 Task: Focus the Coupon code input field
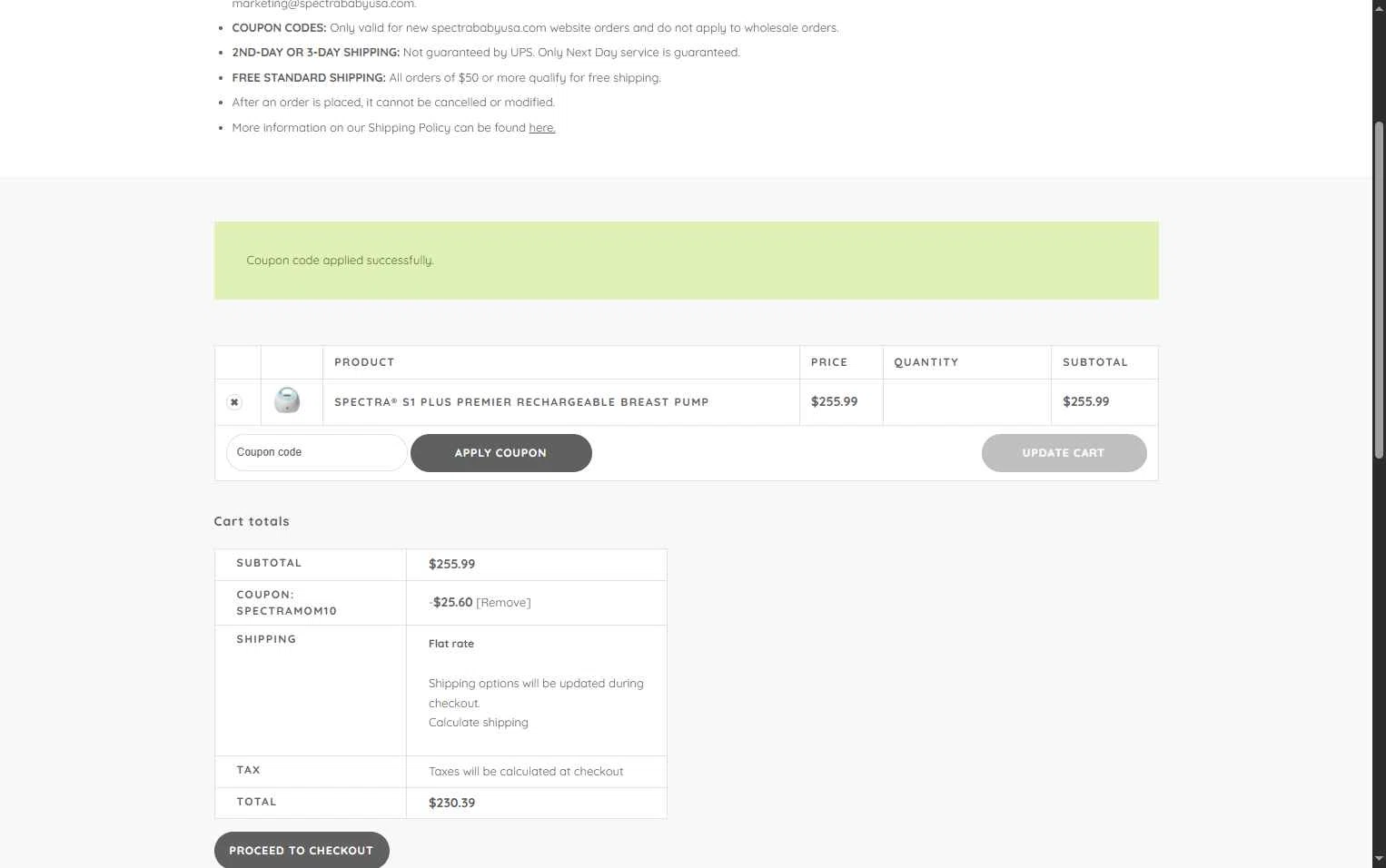click(x=317, y=452)
